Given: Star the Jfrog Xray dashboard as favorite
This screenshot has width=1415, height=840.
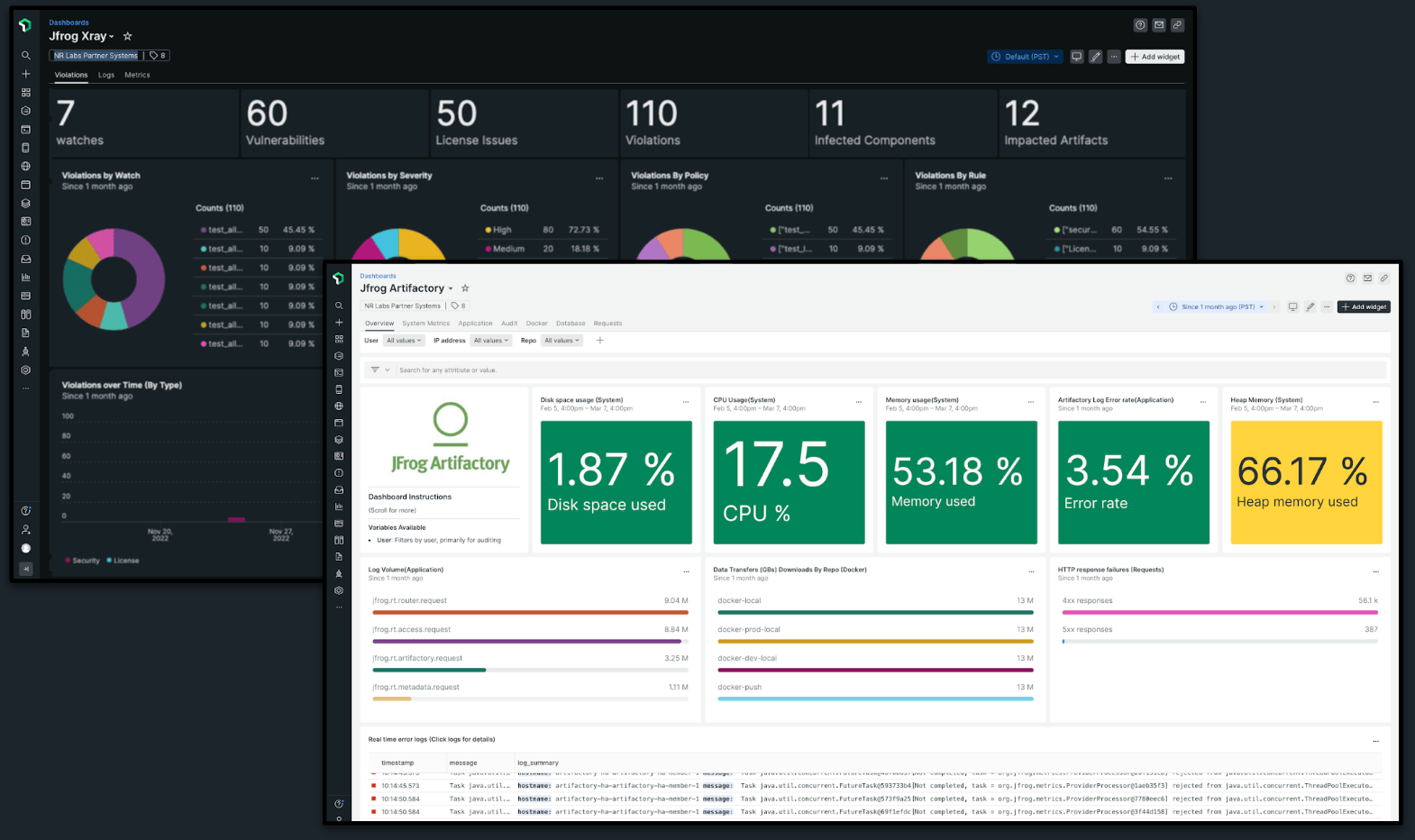Looking at the screenshot, I should 127,36.
